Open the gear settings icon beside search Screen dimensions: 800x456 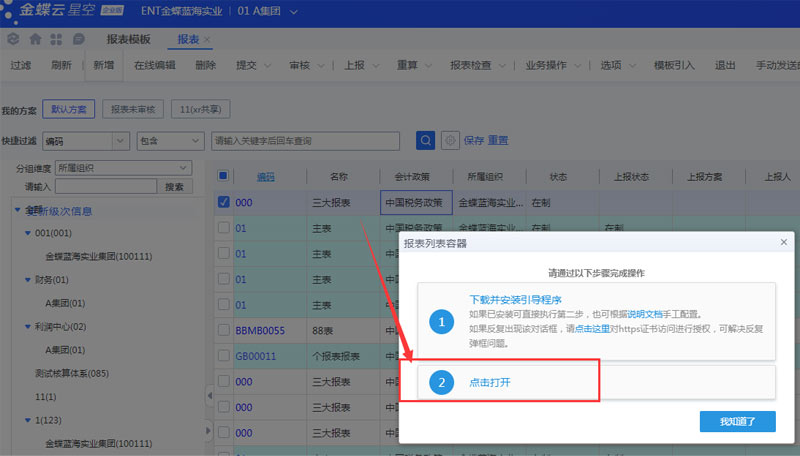coord(450,141)
